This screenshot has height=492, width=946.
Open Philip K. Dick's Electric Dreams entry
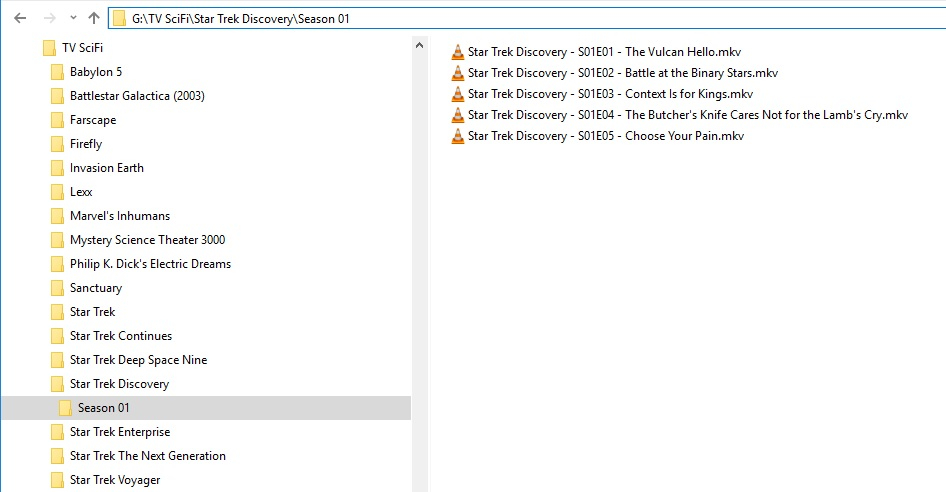tap(150, 264)
